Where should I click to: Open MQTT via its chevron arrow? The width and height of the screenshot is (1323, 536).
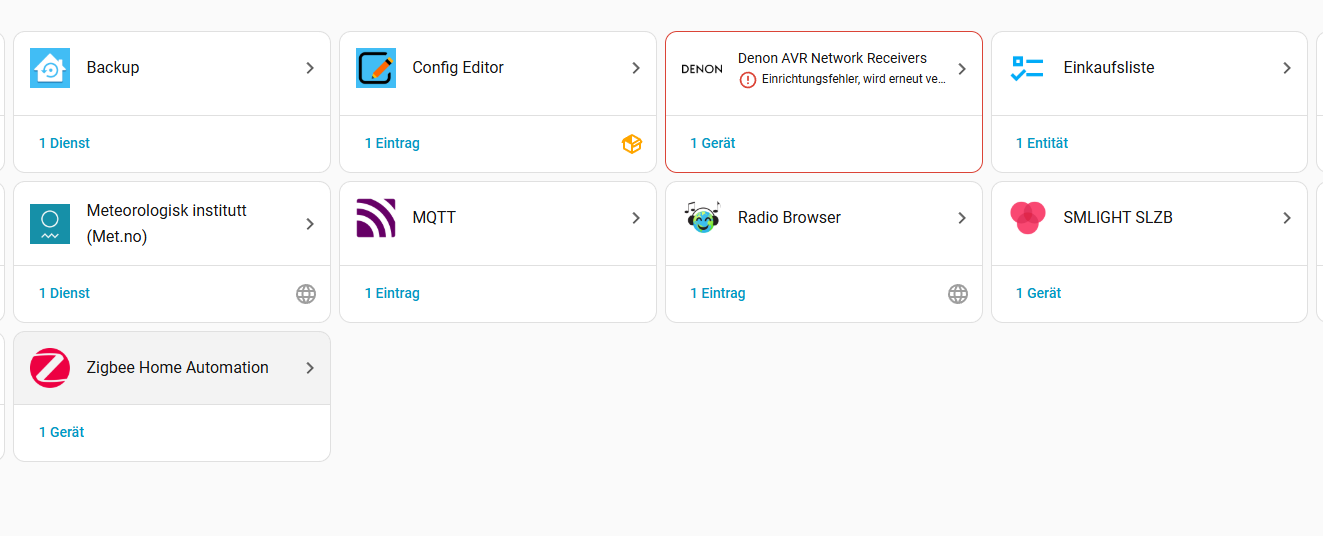[636, 218]
